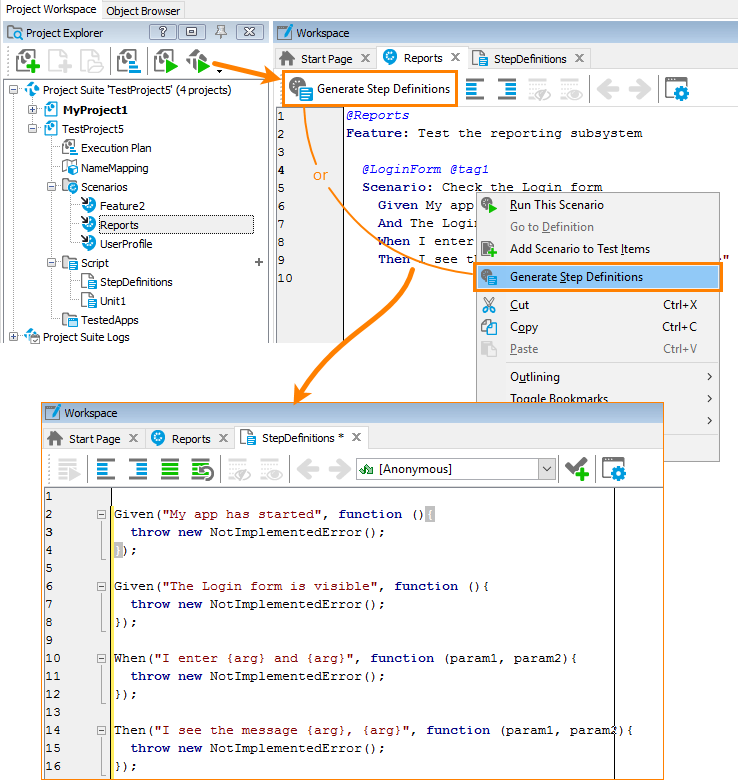Click the green format document icon

point(170,468)
